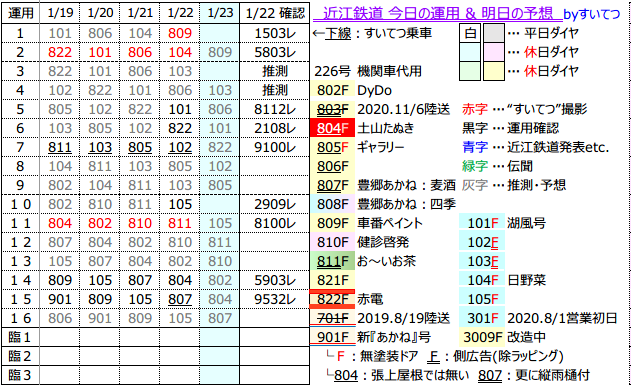Click the pink 休日ダイヤ legend swatch
The height and width of the screenshot is (385, 631).
tap(494, 52)
